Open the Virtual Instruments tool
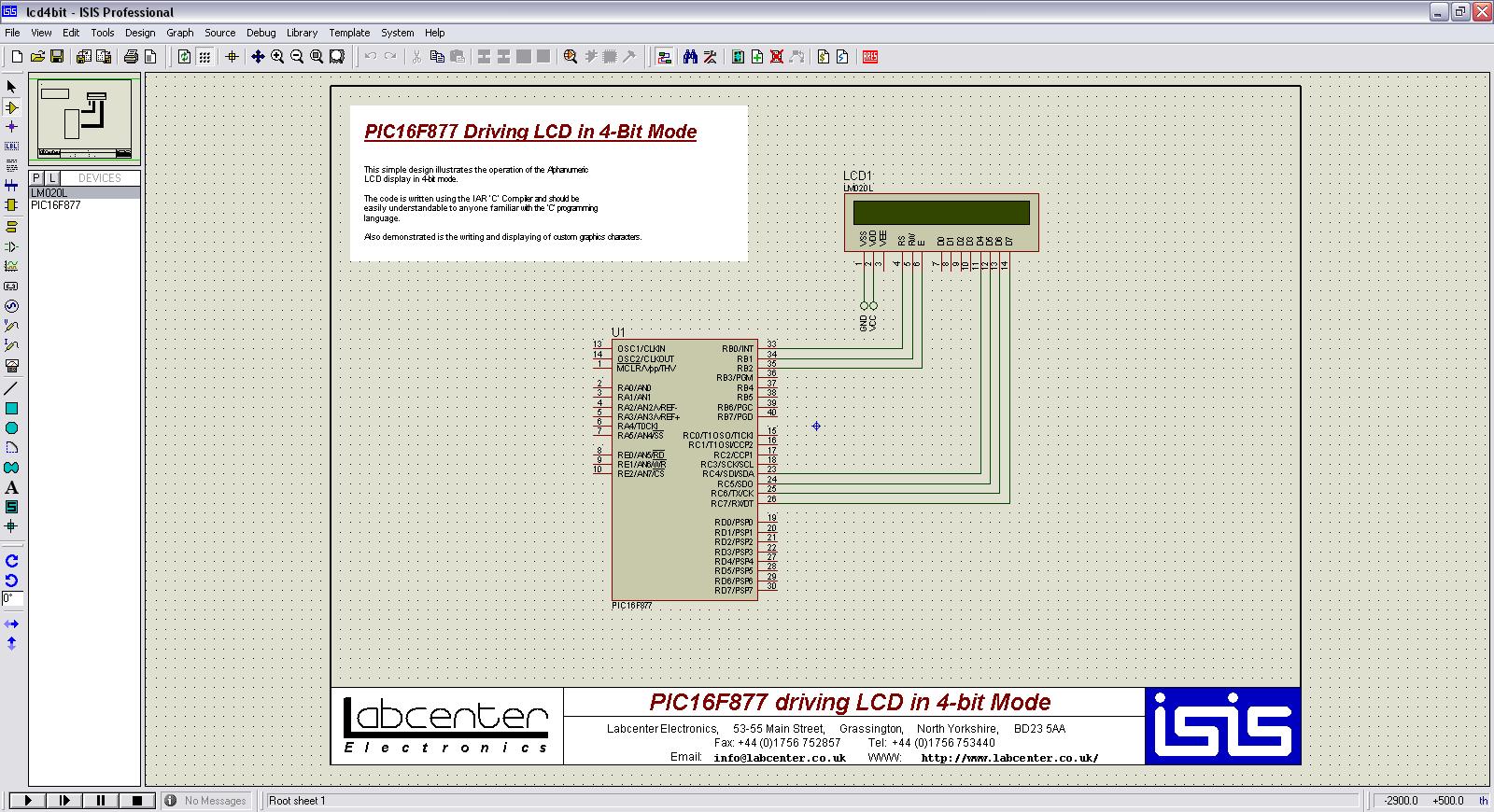 coord(11,365)
